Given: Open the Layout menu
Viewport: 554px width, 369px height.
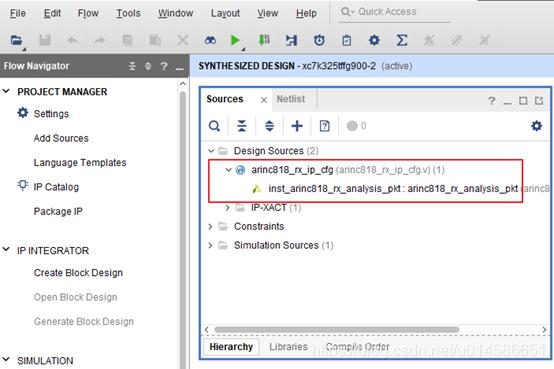Looking at the screenshot, I should tap(225, 13).
